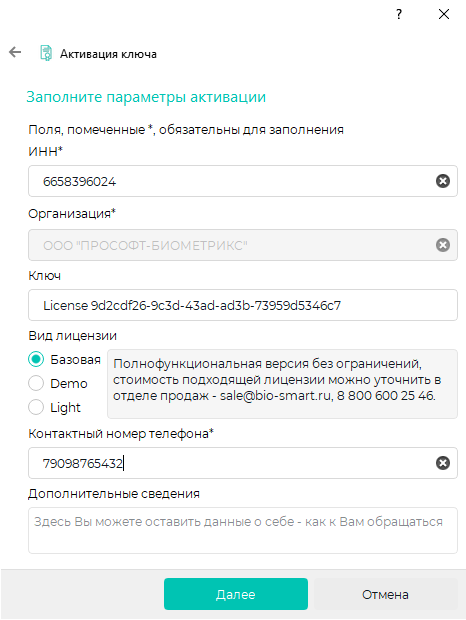The height and width of the screenshot is (620, 466).
Task: Click into the Ключ license key field
Action: (x=243, y=305)
